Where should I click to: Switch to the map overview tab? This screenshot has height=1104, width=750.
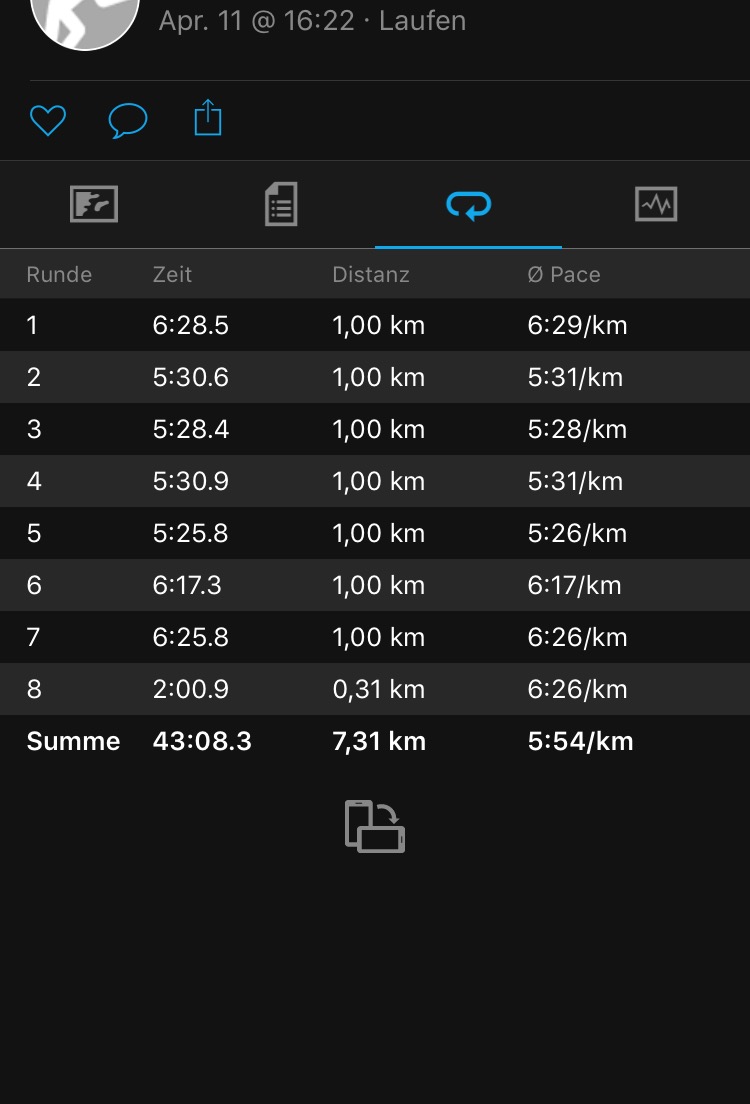[94, 205]
